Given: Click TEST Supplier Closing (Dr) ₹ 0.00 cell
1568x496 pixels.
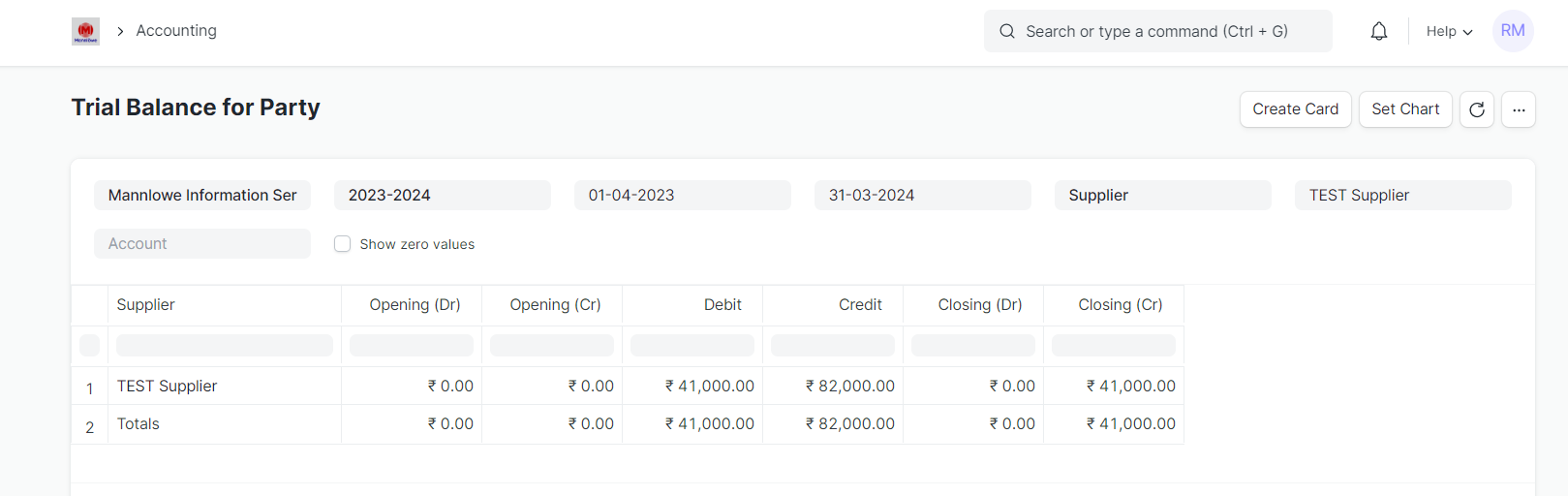Looking at the screenshot, I should [x=973, y=386].
